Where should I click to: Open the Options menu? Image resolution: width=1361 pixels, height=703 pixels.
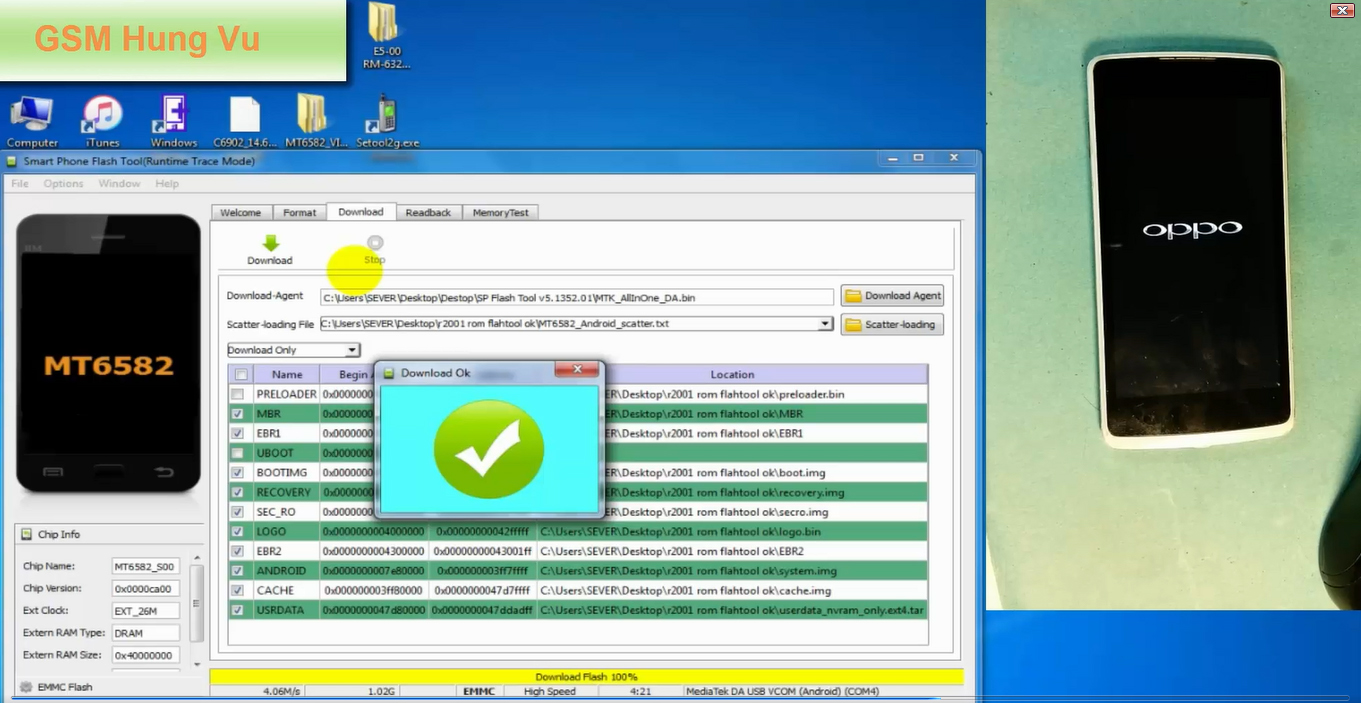[63, 183]
